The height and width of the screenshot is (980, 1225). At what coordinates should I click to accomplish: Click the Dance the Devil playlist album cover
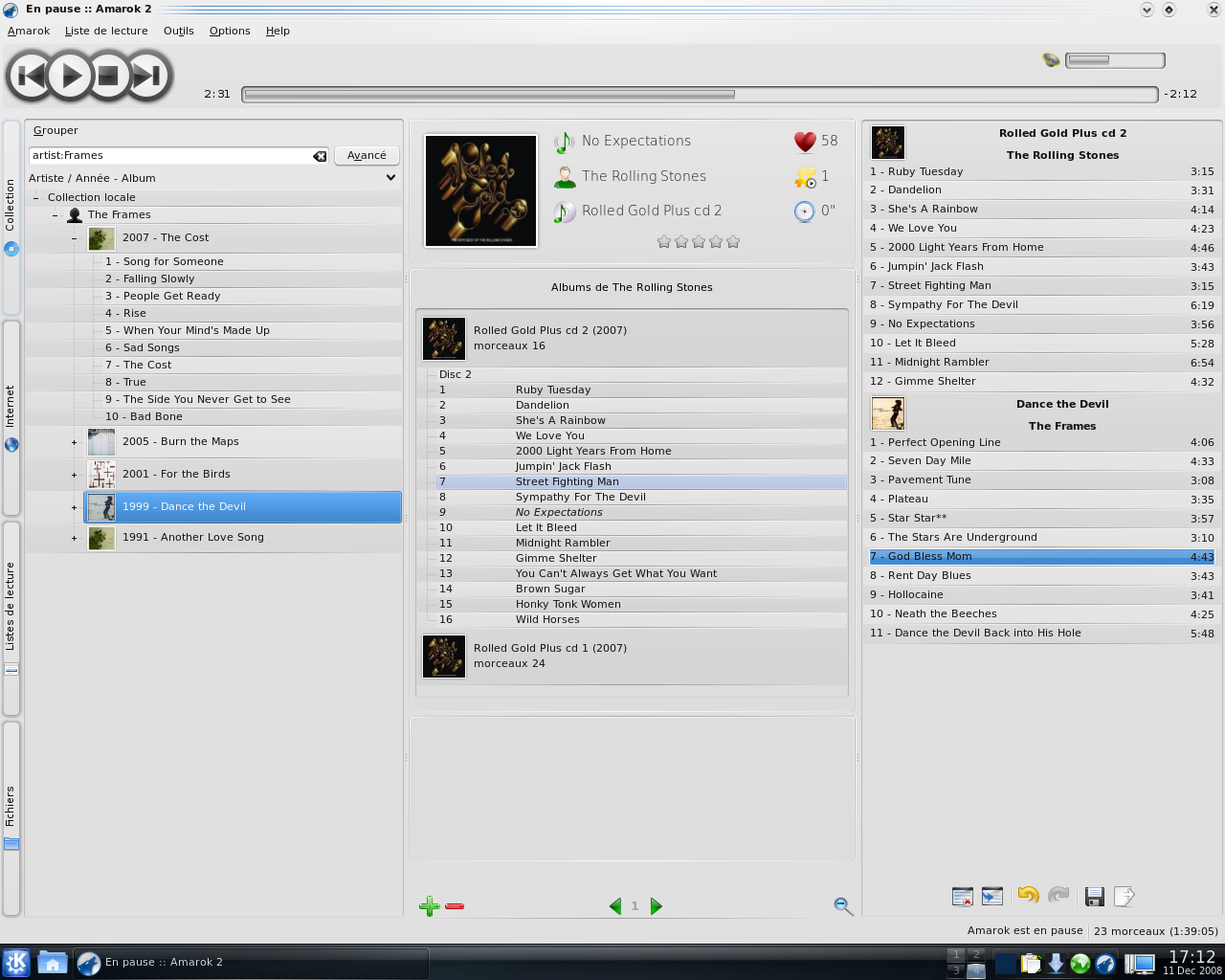pos(888,414)
